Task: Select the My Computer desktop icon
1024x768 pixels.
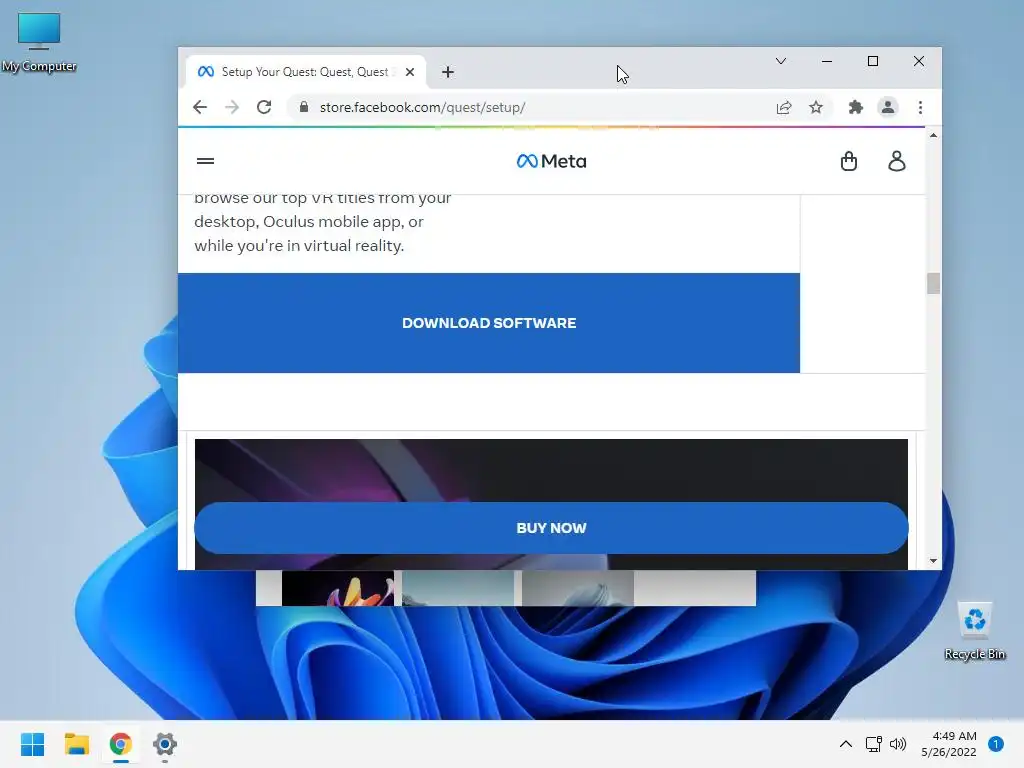Action: point(39,42)
